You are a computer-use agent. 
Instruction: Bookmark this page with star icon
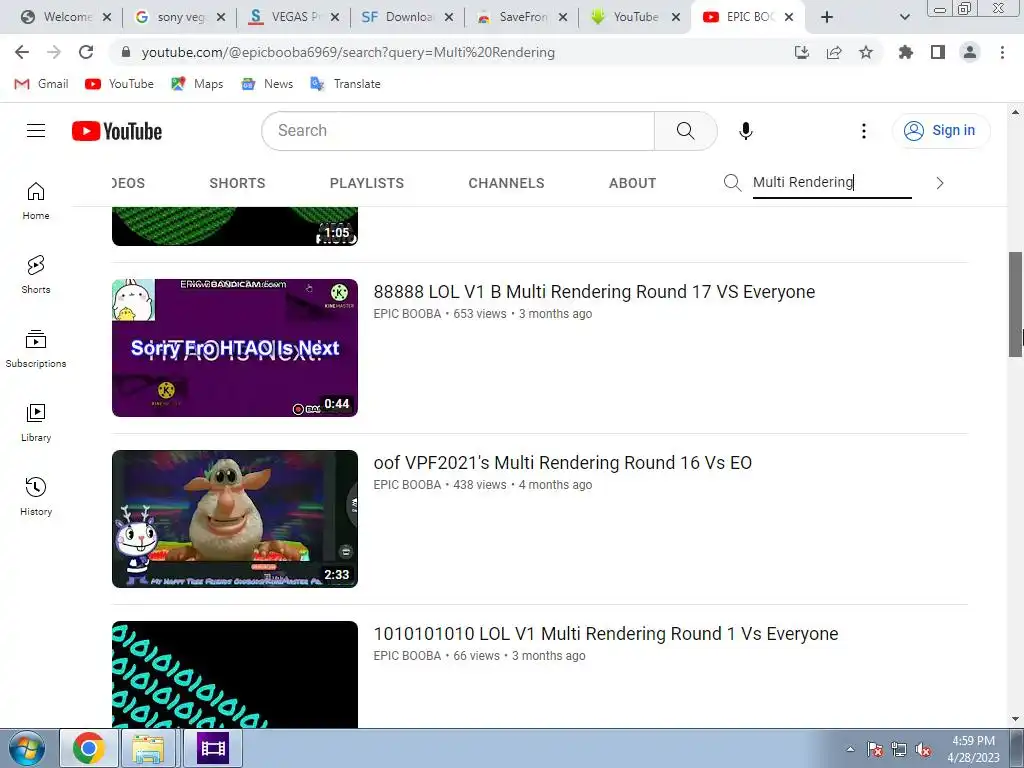click(866, 52)
